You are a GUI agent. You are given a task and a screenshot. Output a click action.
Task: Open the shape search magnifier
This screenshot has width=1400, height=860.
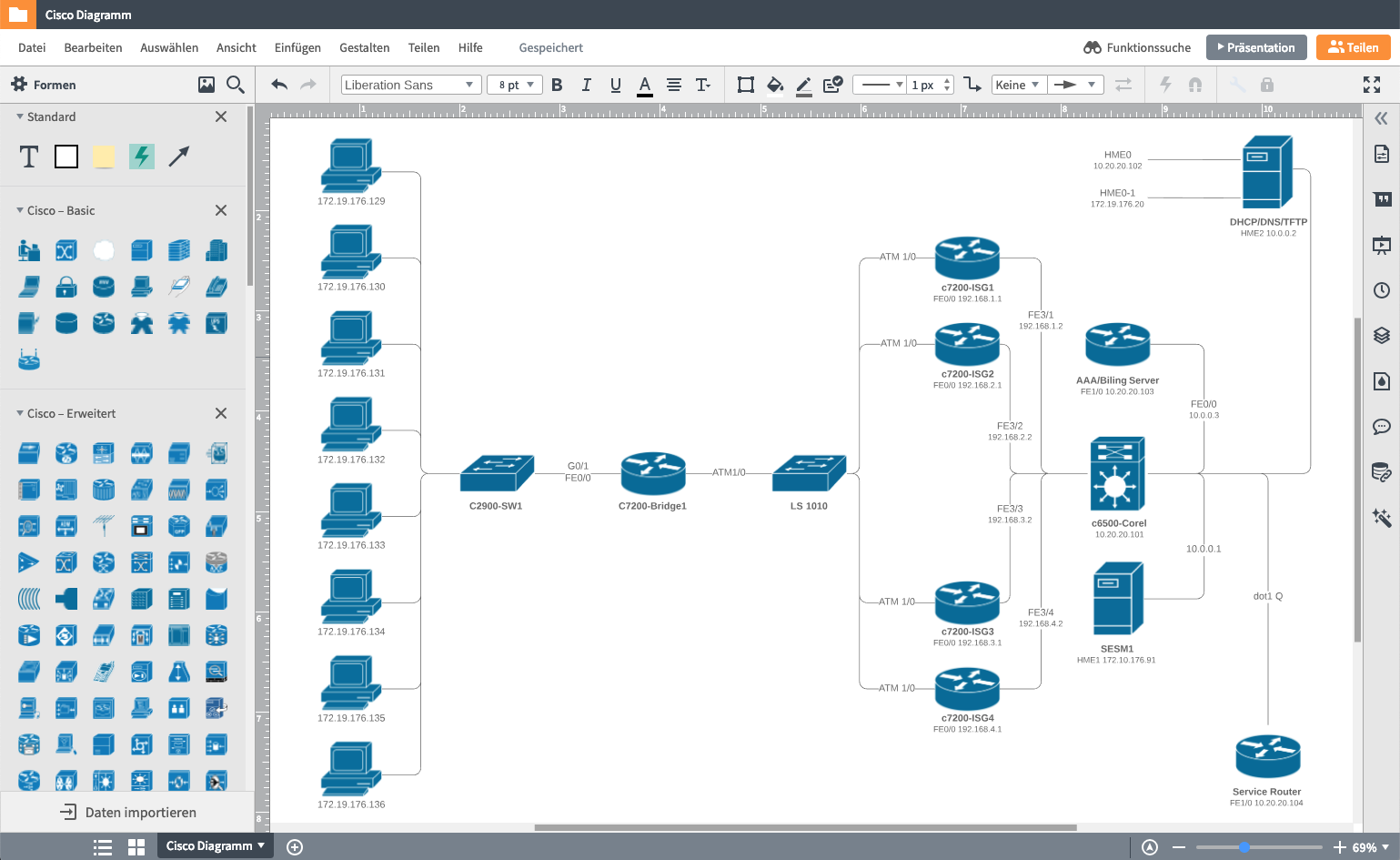pos(236,85)
